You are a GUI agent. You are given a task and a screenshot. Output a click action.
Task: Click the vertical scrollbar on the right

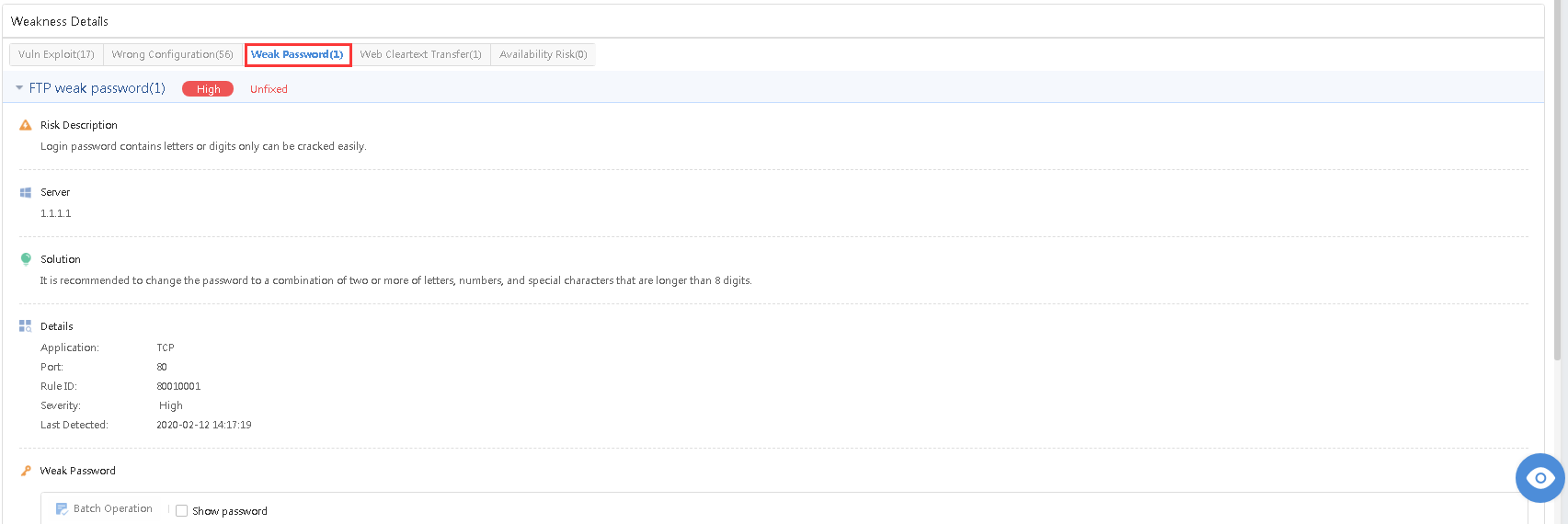(x=1556, y=184)
